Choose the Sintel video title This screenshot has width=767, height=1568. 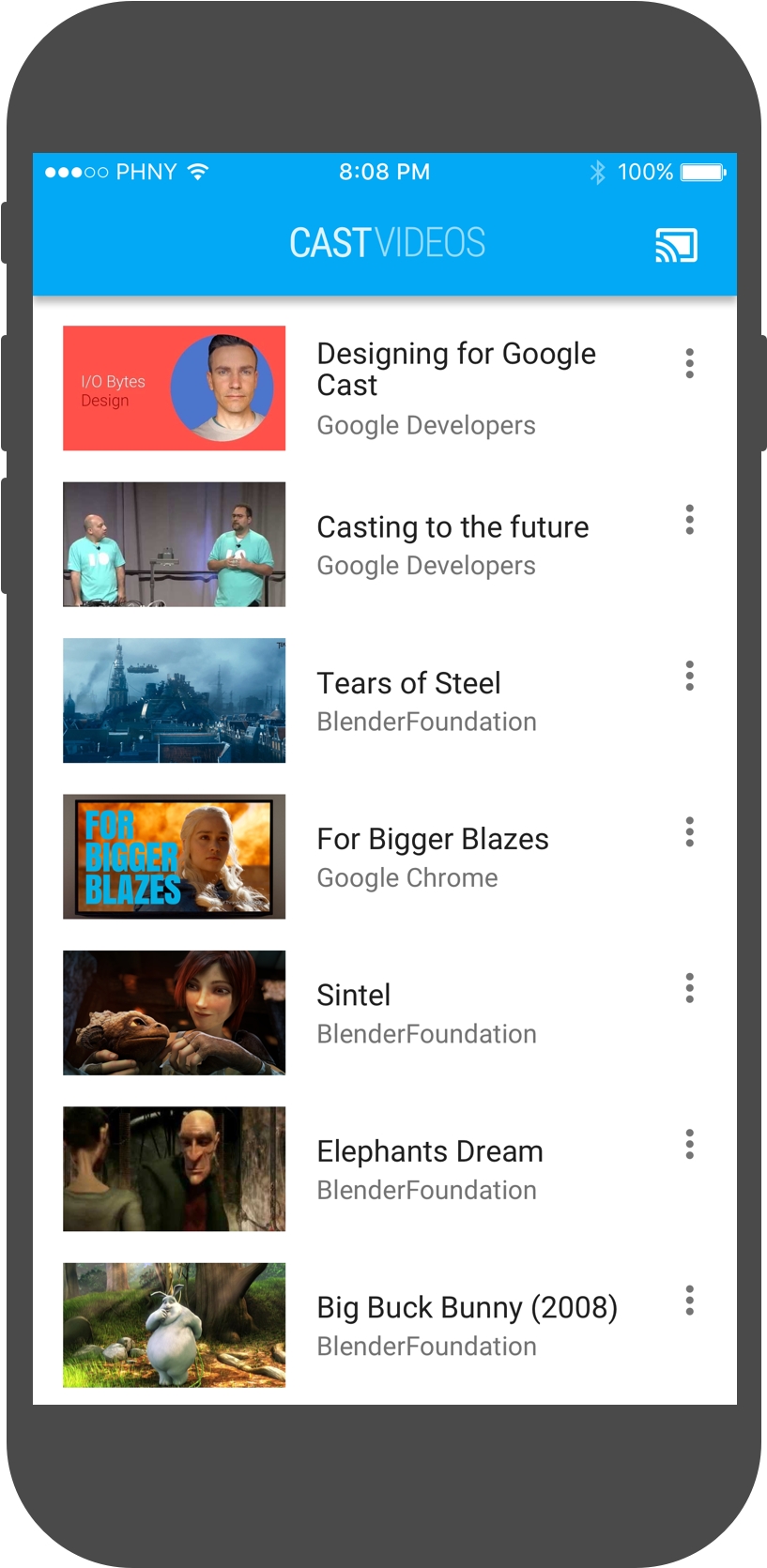[354, 995]
